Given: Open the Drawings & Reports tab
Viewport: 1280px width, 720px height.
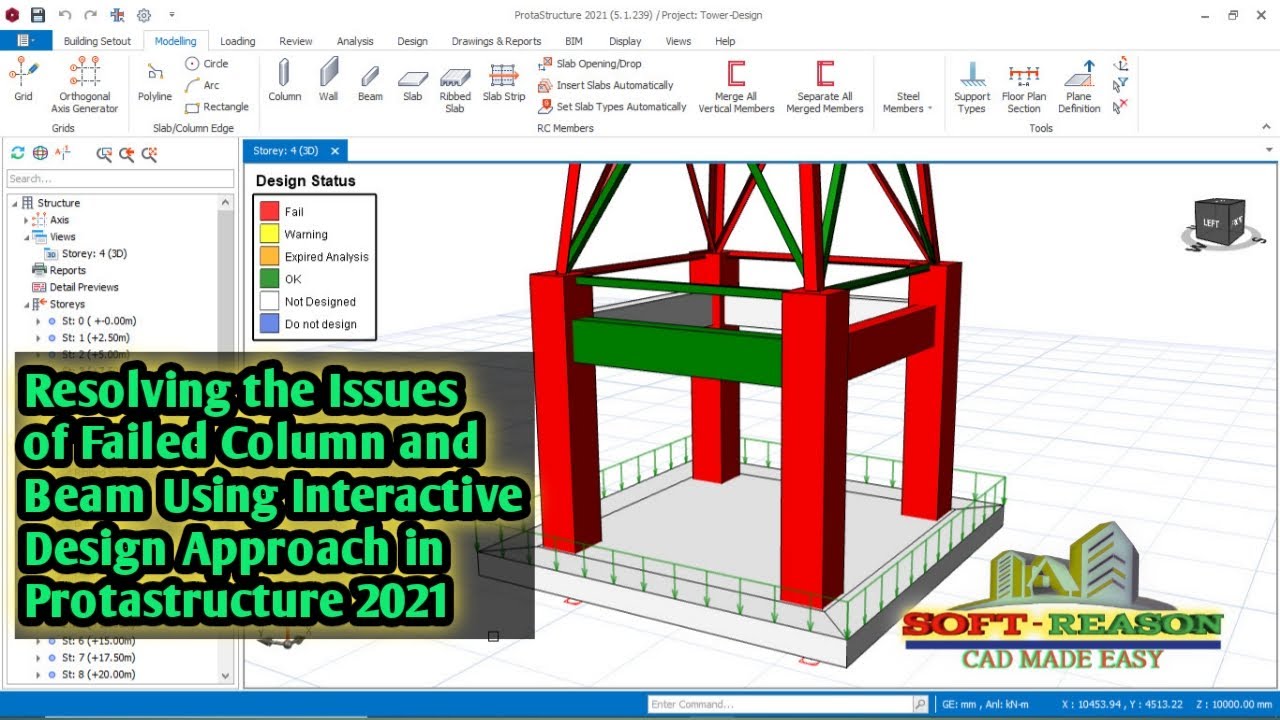Looking at the screenshot, I should (x=496, y=41).
